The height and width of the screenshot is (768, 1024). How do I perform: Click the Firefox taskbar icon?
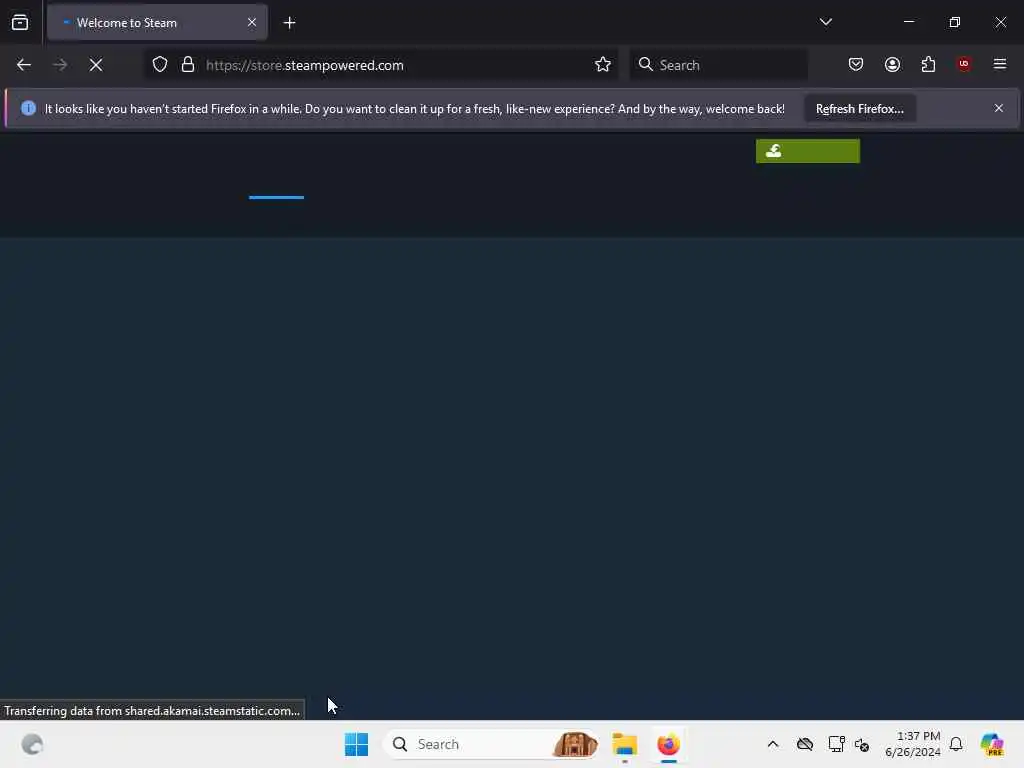(x=669, y=744)
